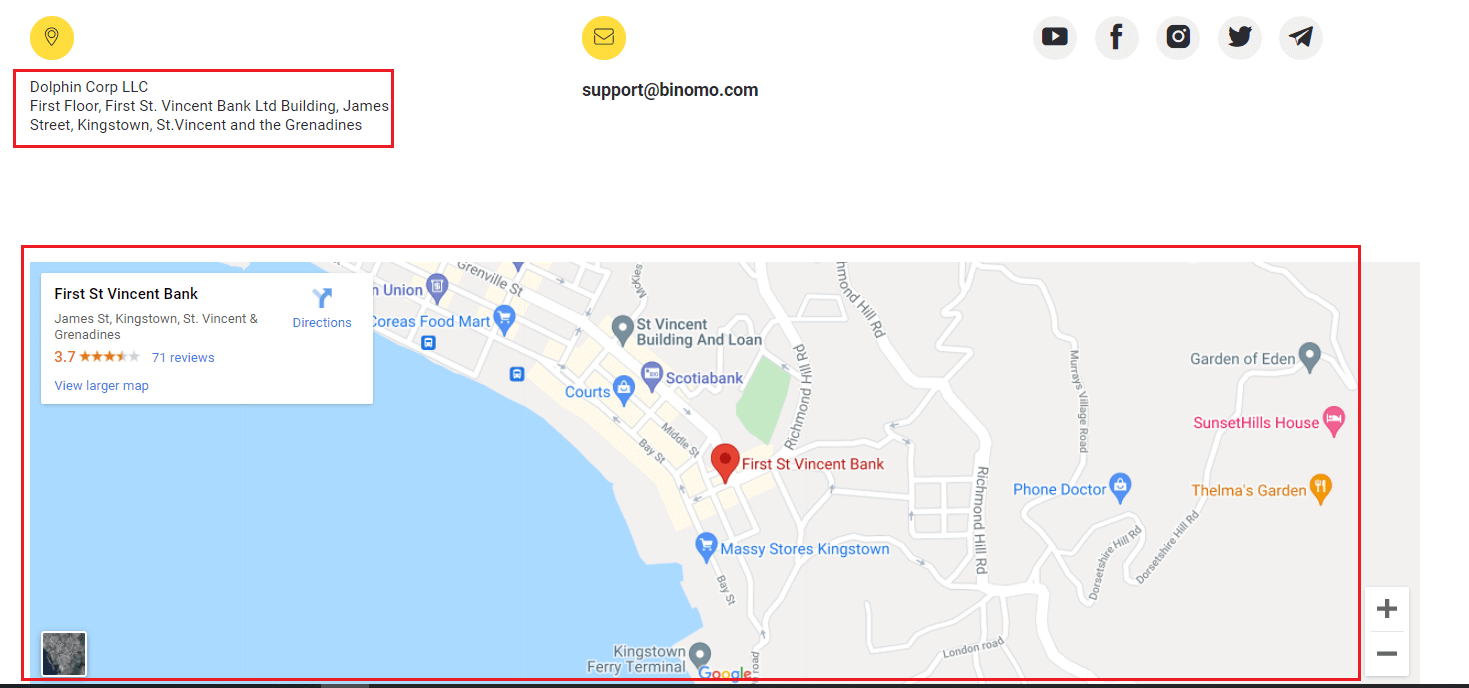Open the Facebook social icon
Image resolution: width=1469 pixels, height=688 pixels.
point(1117,38)
